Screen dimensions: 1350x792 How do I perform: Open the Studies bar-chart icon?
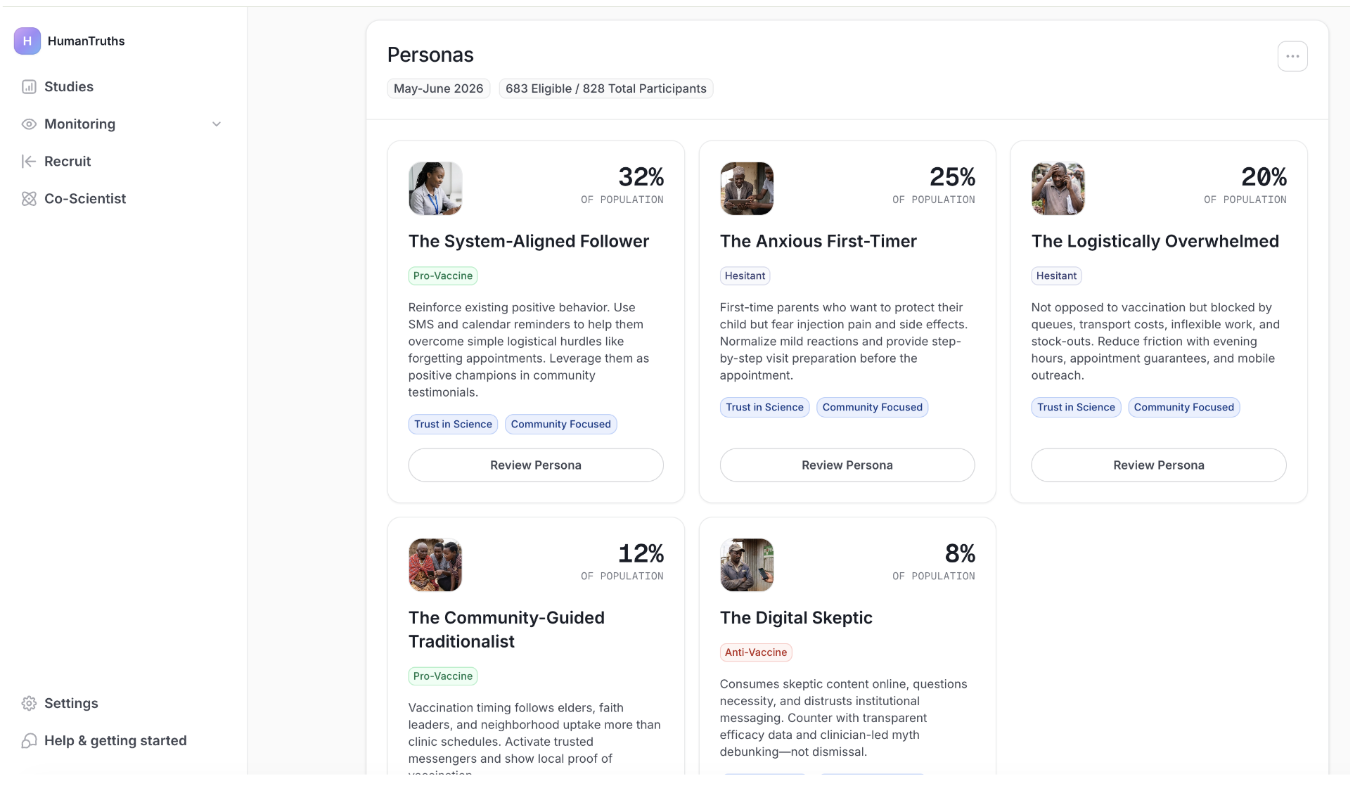coord(29,87)
